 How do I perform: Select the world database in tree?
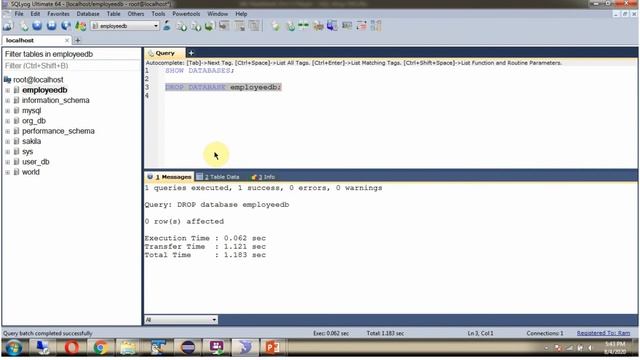click(x=31, y=172)
